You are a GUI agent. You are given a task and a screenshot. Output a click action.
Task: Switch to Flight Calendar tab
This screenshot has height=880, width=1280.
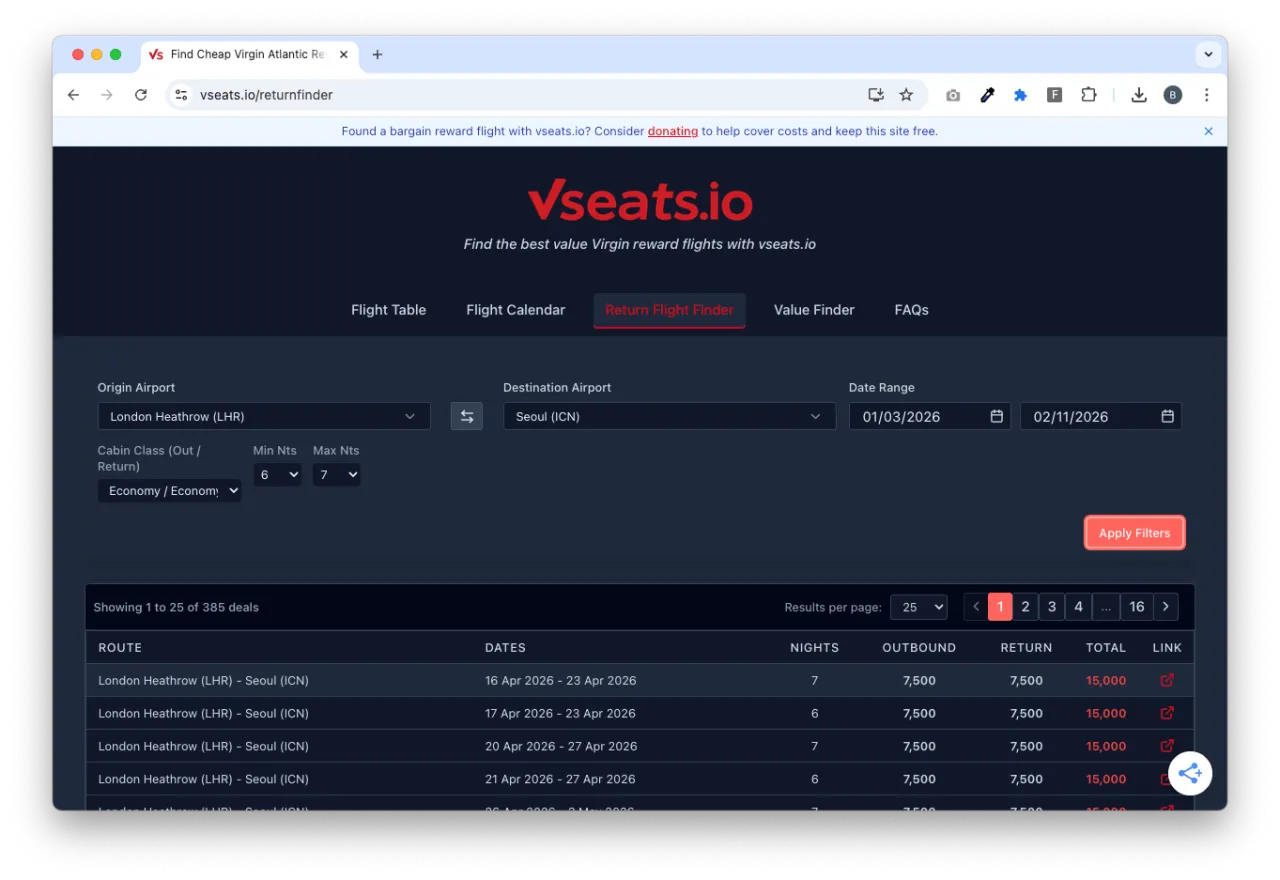[515, 310]
